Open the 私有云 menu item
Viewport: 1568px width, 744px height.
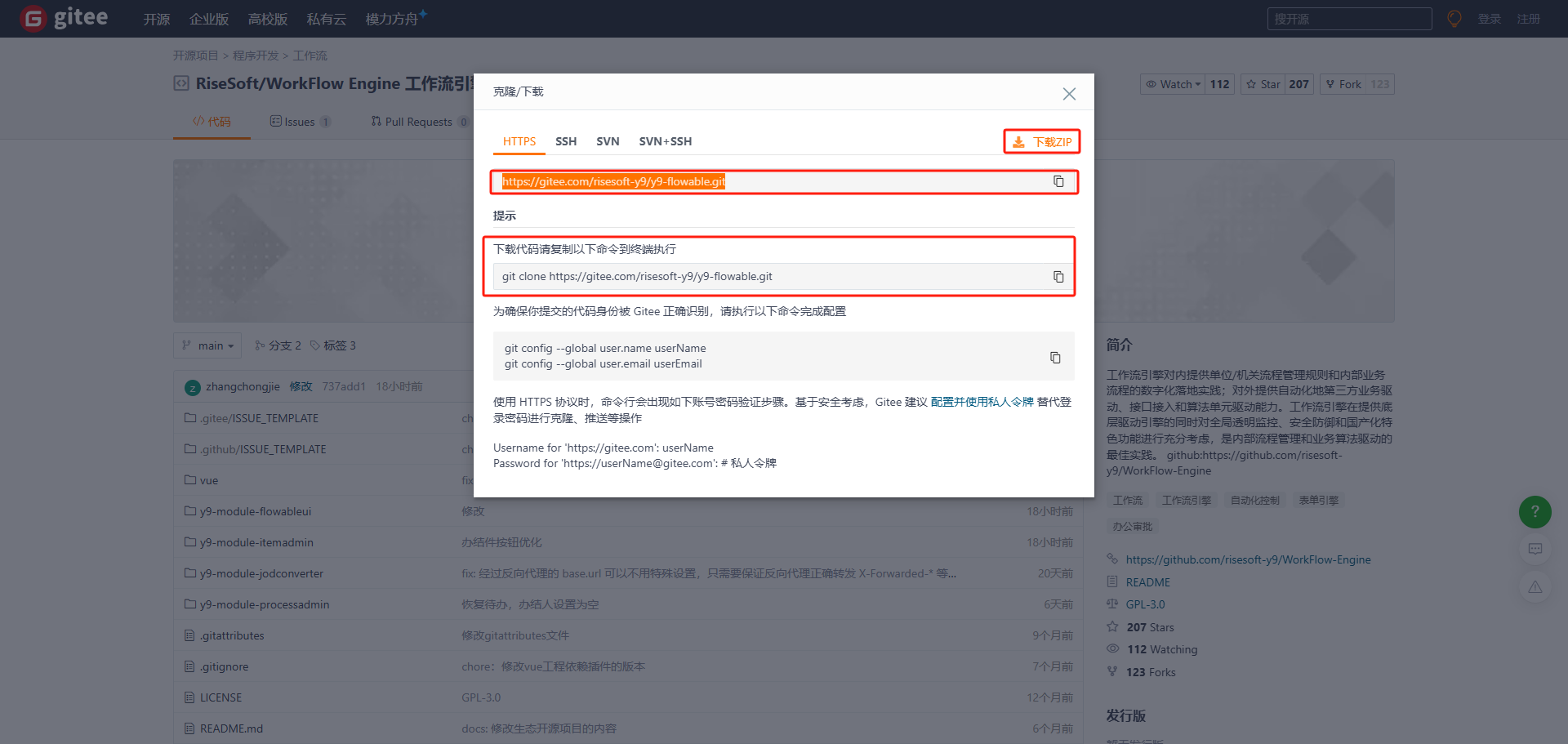coord(327,19)
